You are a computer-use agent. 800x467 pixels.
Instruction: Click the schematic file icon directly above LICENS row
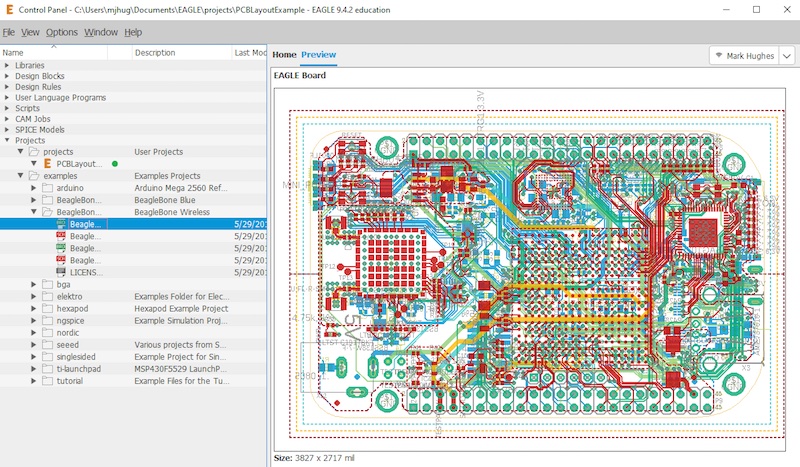point(61,260)
